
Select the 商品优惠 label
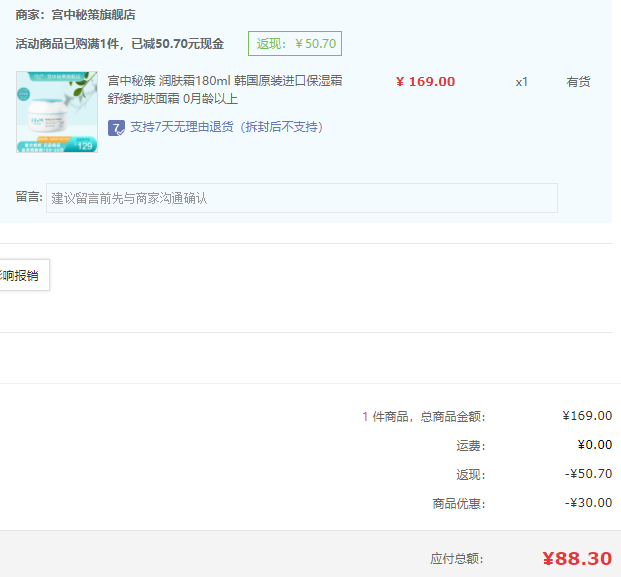[459, 504]
